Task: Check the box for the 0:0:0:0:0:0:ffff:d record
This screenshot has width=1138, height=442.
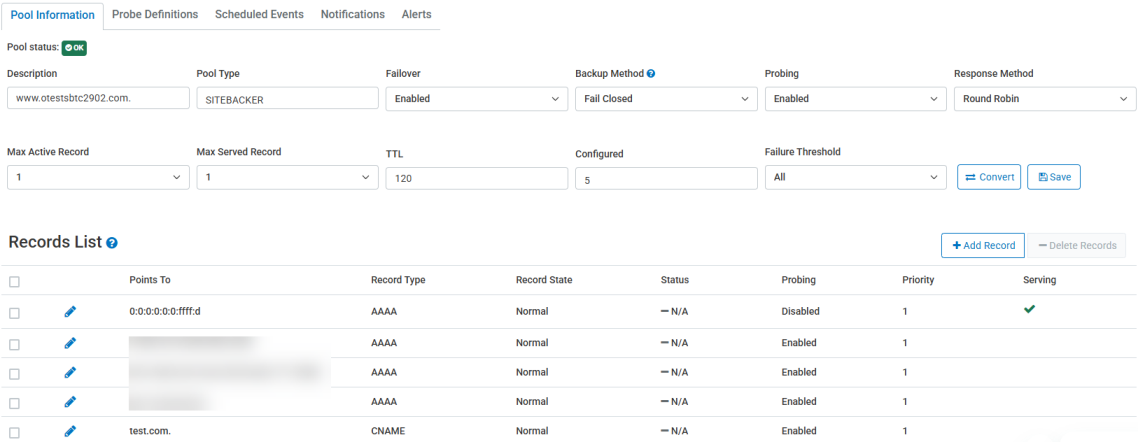Action: tap(14, 312)
